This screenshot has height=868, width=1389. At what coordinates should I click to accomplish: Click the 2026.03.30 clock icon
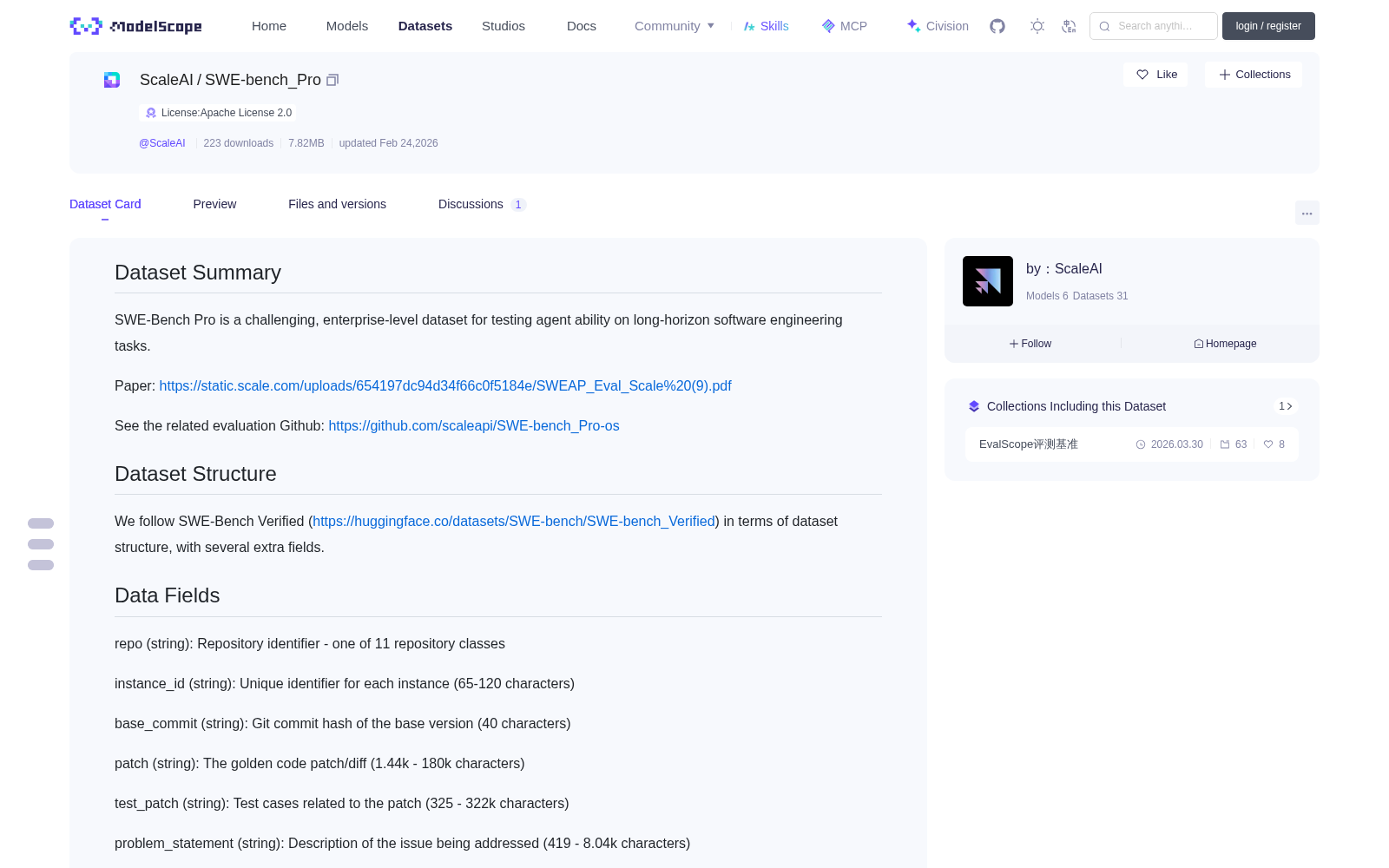1141,444
